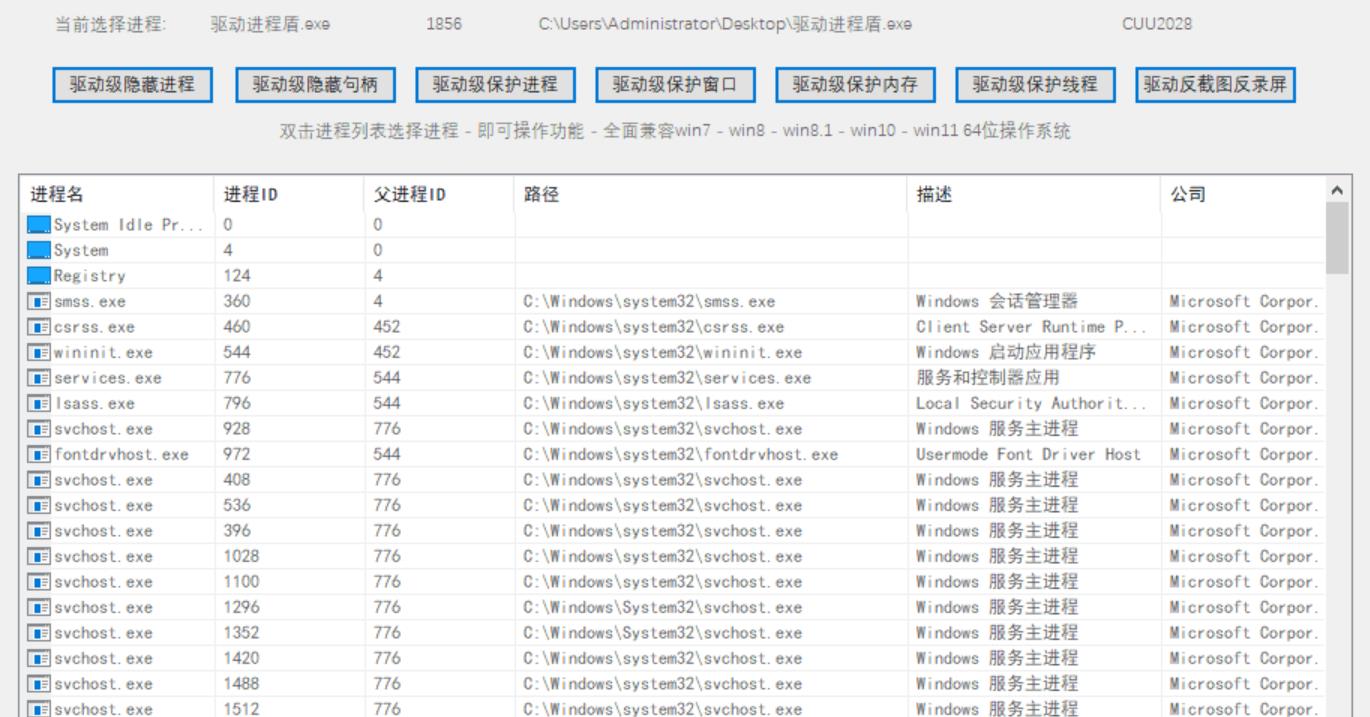Image resolution: width=1370 pixels, height=717 pixels.
Task: Click the Client Server Runtime description
Action: [x=1032, y=327]
